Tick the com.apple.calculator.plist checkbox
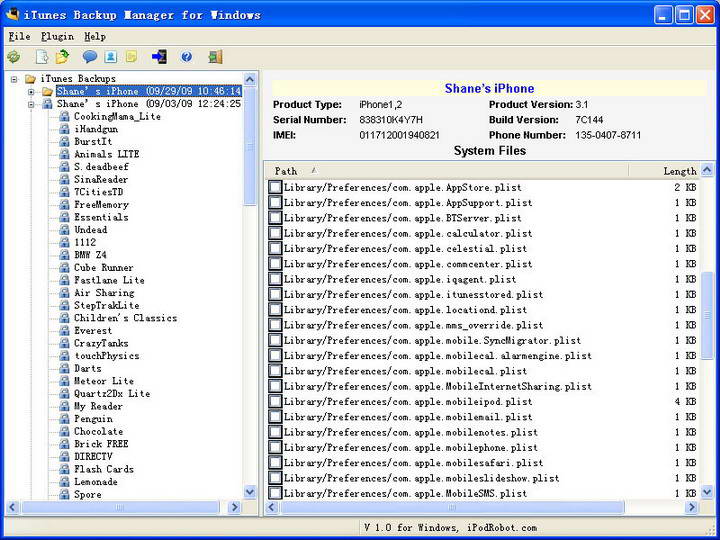The width and height of the screenshot is (720, 540). coord(275,233)
